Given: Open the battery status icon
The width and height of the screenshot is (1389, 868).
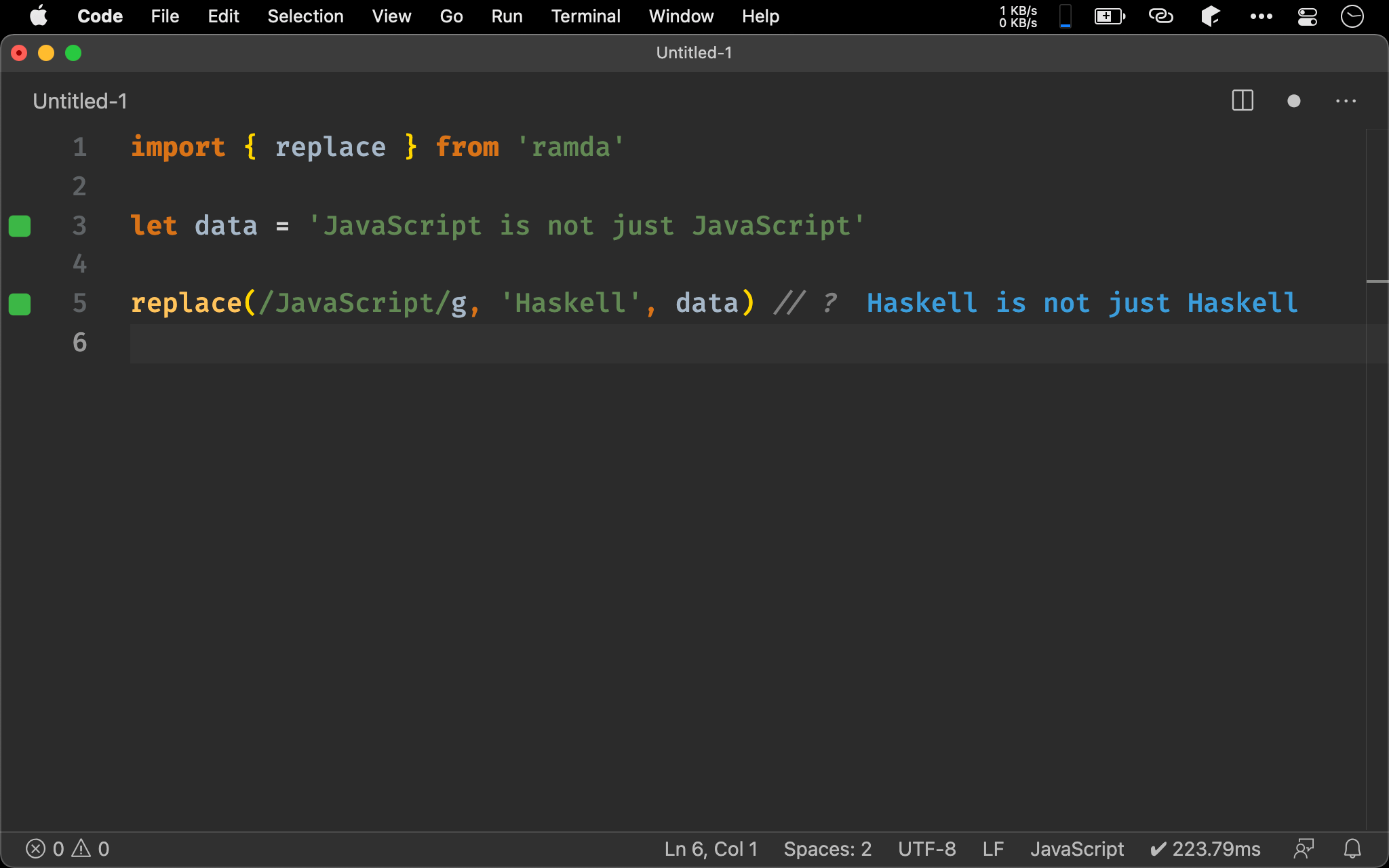Looking at the screenshot, I should 1110,16.
